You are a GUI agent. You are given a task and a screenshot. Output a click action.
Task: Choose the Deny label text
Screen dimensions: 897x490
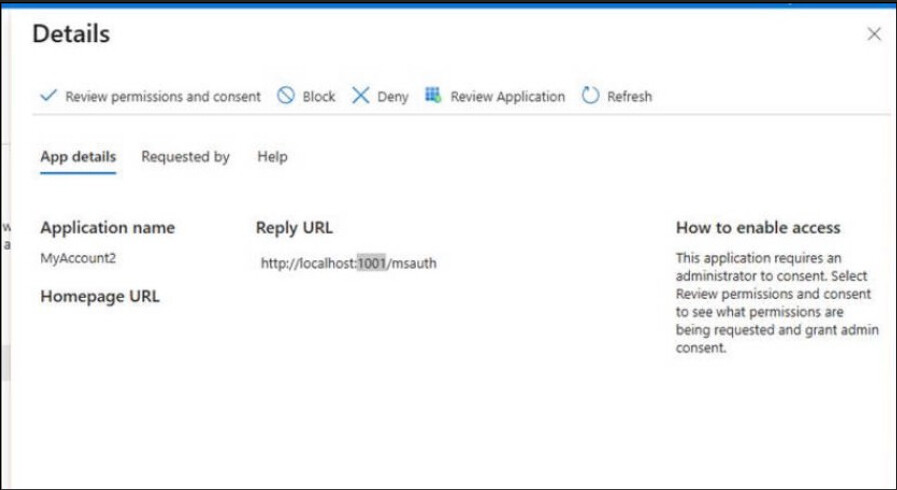393,97
